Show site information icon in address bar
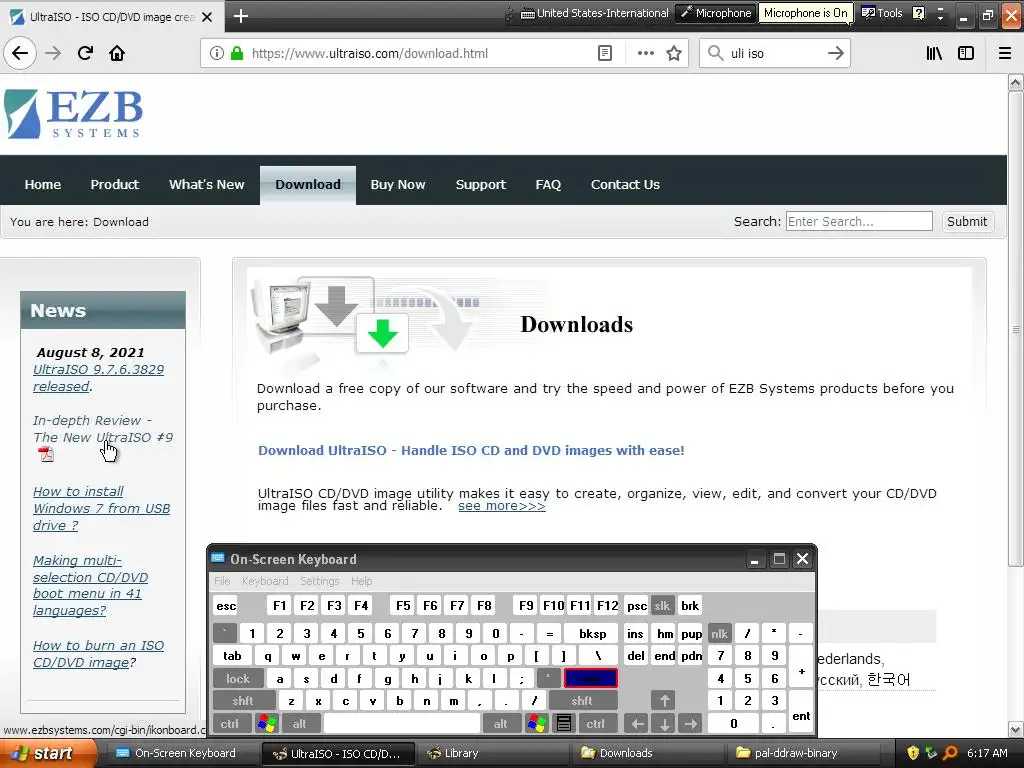This screenshot has height=768, width=1024. pyautogui.click(x=216, y=54)
